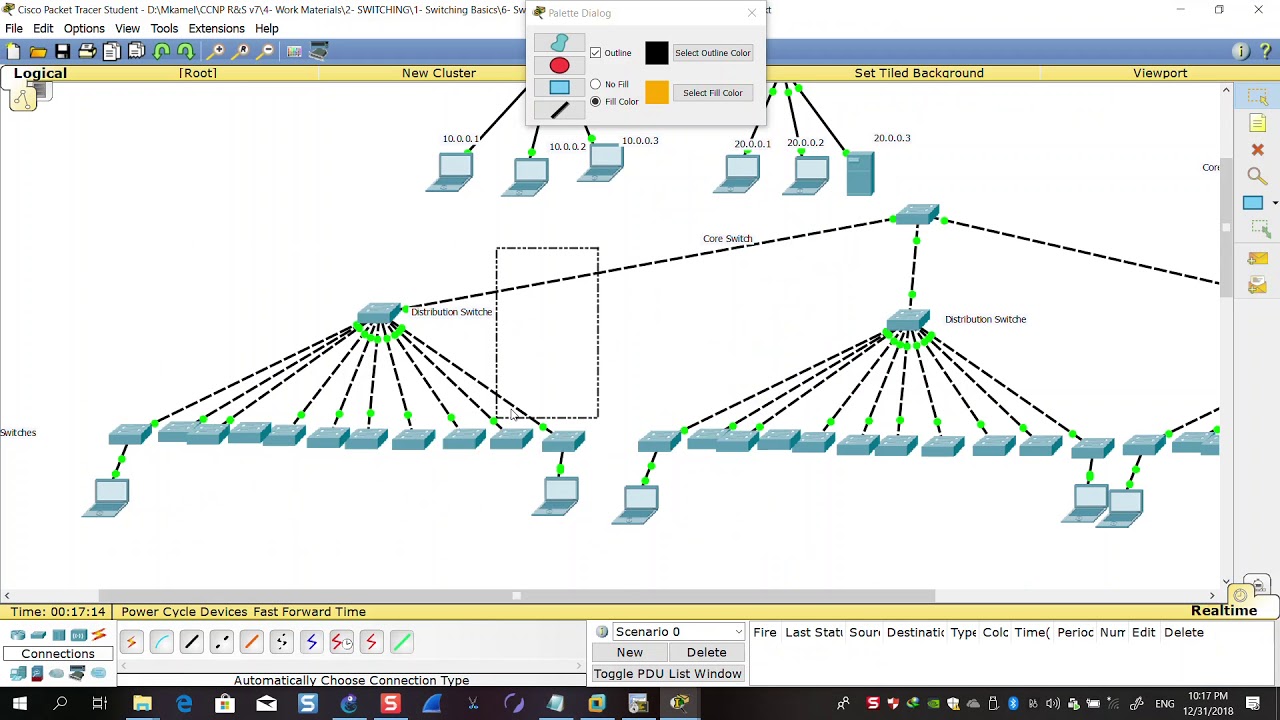Open the Tools menu
Viewport: 1280px width, 720px height.
164,28
